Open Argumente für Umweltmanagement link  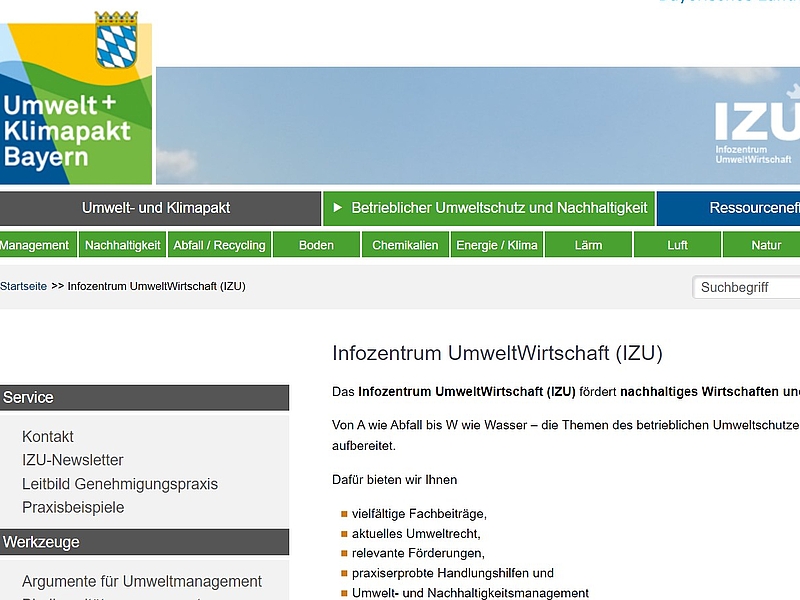pyautogui.click(x=142, y=581)
